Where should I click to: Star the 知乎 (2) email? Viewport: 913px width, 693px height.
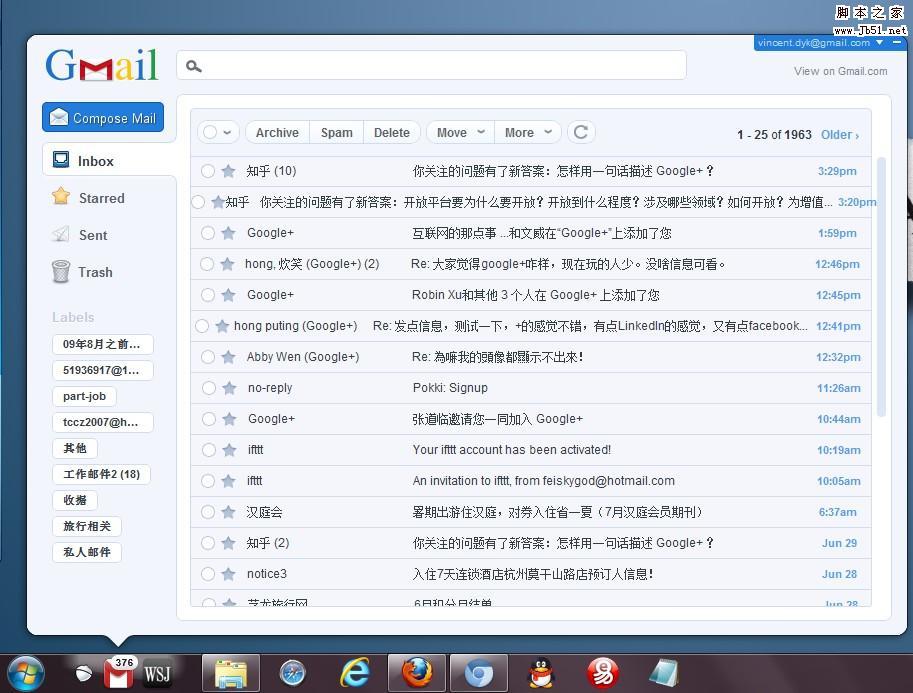228,543
